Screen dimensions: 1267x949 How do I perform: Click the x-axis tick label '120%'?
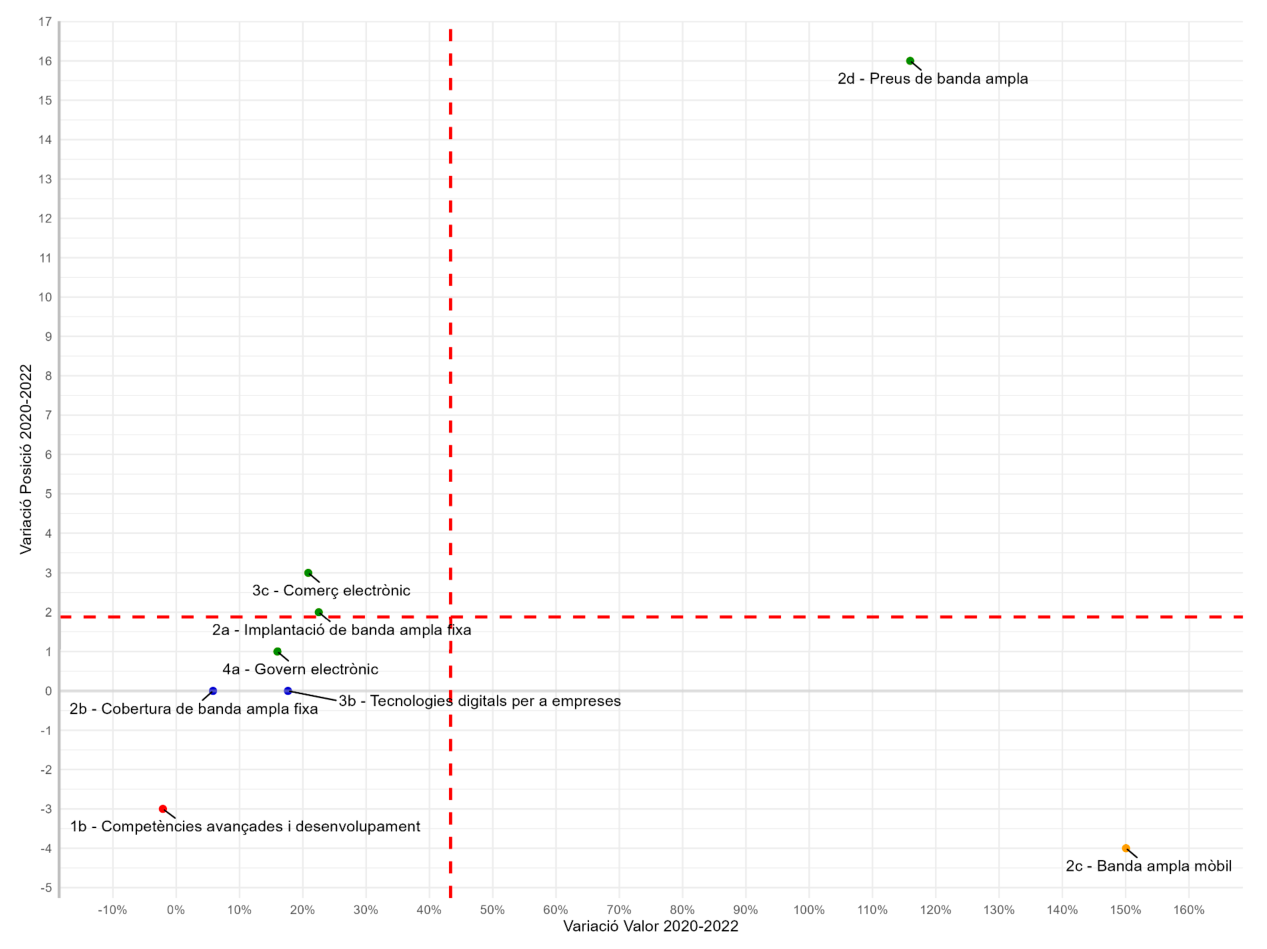936,910
